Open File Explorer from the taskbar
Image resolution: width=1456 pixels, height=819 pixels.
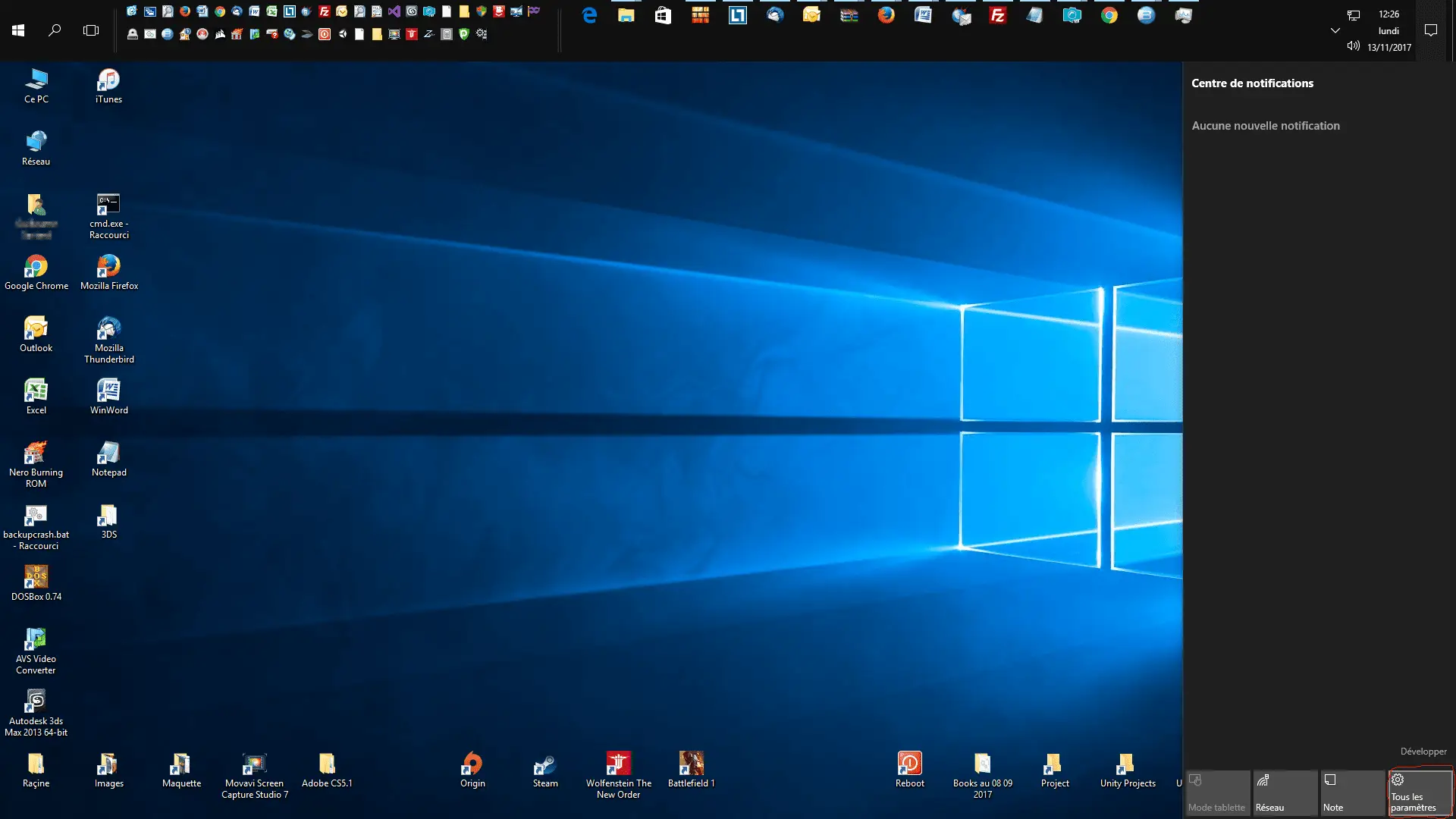click(x=626, y=15)
